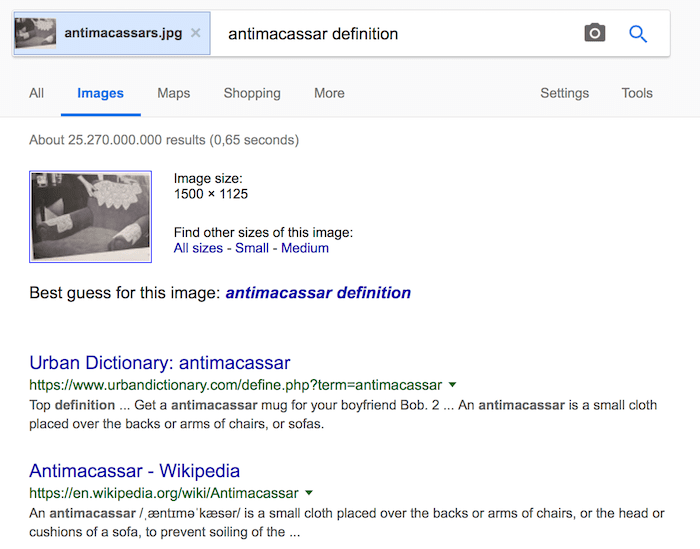700x549 pixels.
Task: Click the best guess antimacassar definition link
Action: (318, 293)
